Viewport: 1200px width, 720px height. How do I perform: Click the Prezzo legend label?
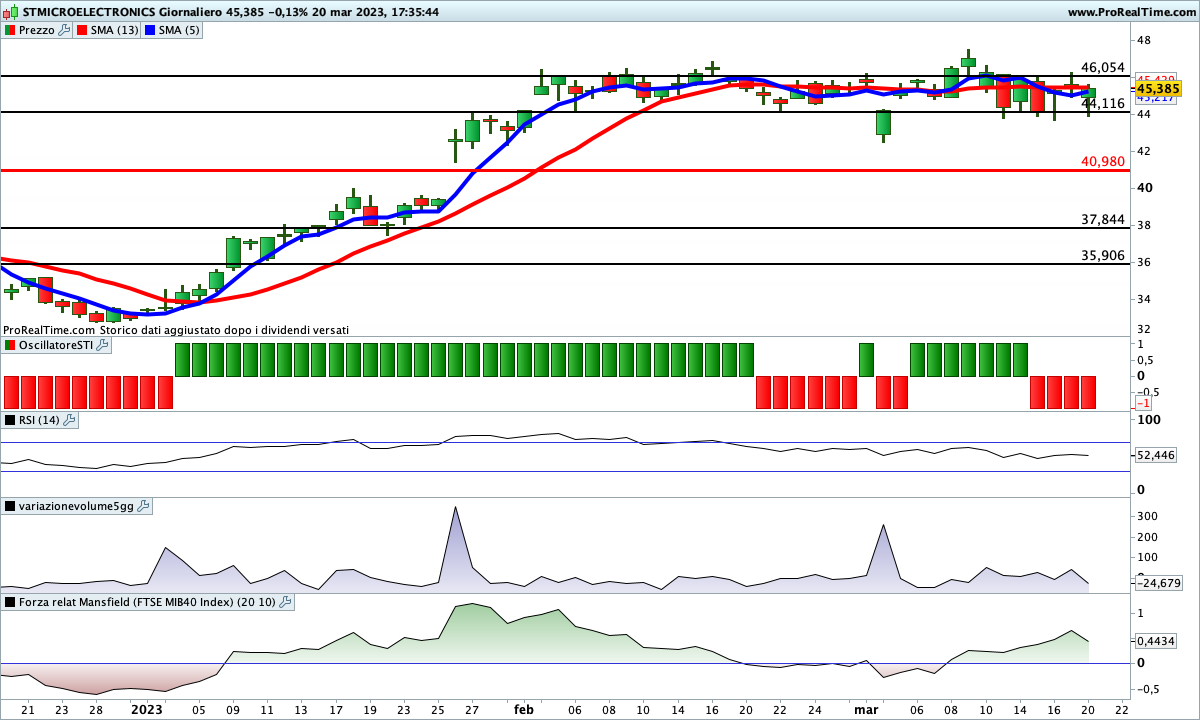click(37, 30)
